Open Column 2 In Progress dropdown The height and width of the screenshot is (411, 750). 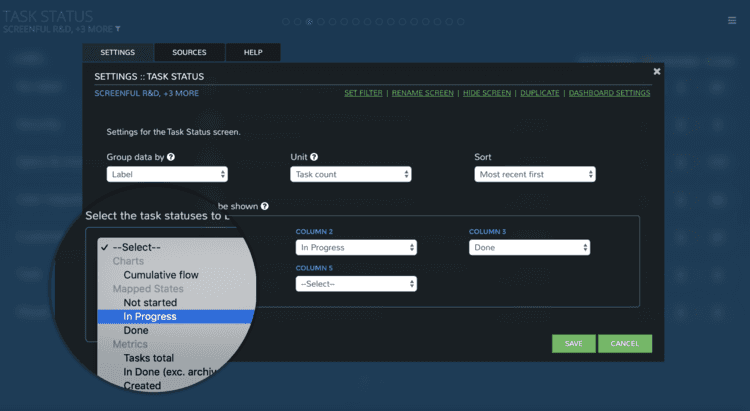356,247
